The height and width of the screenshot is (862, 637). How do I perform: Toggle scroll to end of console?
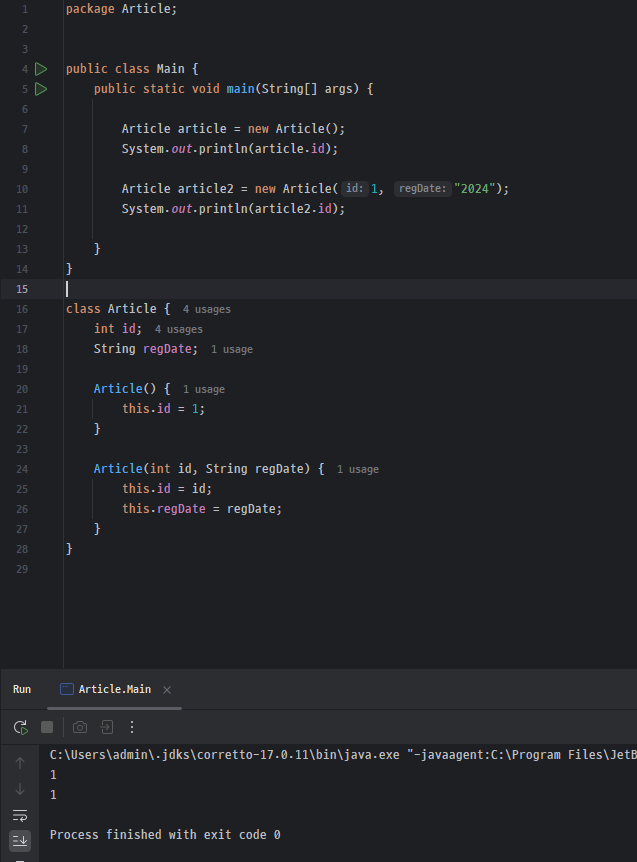(20, 841)
